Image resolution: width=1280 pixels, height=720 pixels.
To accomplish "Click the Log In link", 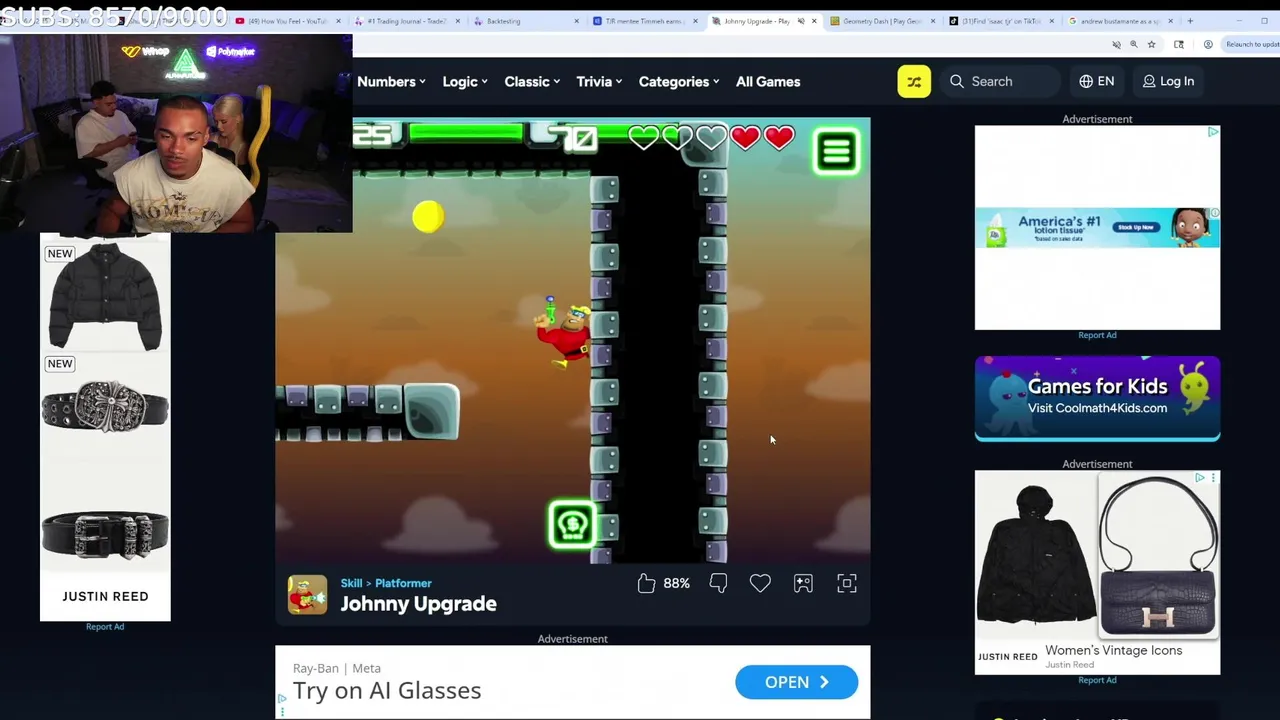I will coord(1168,81).
